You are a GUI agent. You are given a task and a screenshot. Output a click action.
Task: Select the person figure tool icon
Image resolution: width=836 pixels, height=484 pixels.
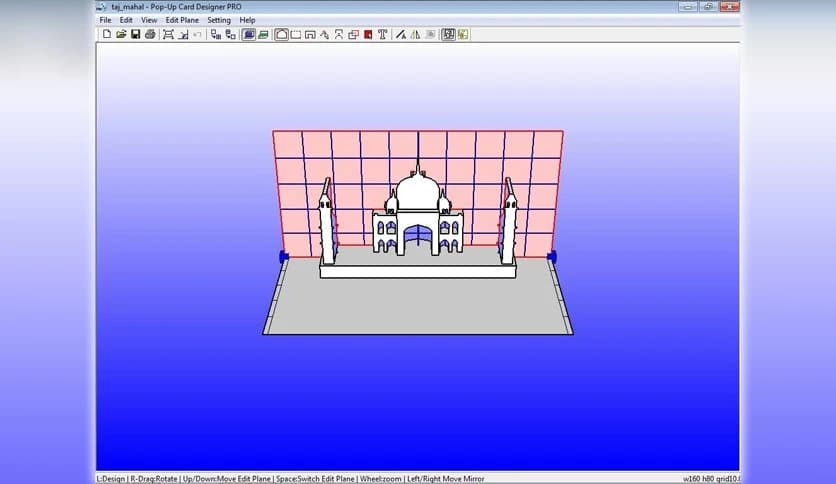(339, 35)
